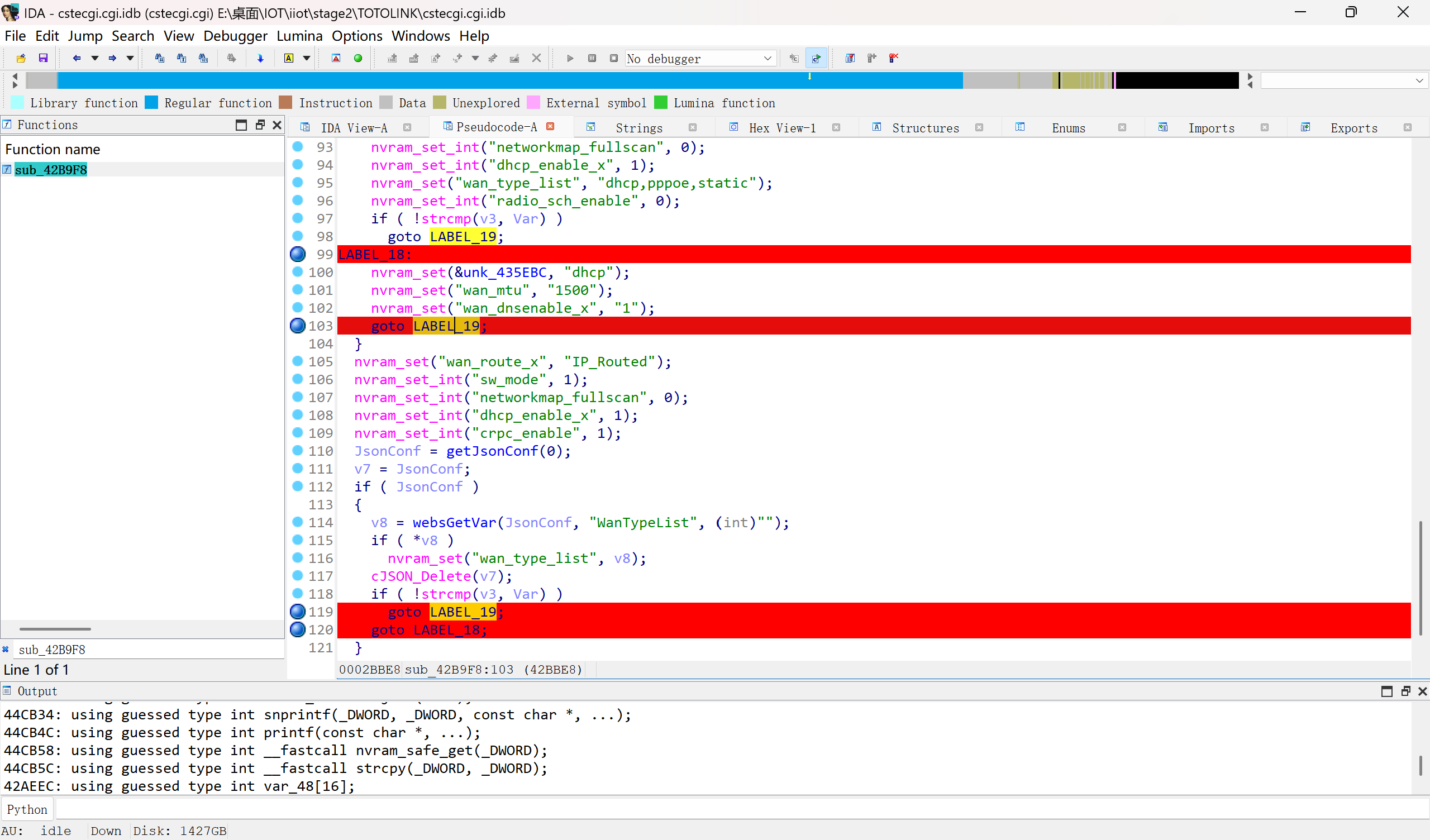Viewport: 1430px width, 840px height.
Task: Click the highlighted pseudocode sync toolbar icon
Action: (816, 59)
